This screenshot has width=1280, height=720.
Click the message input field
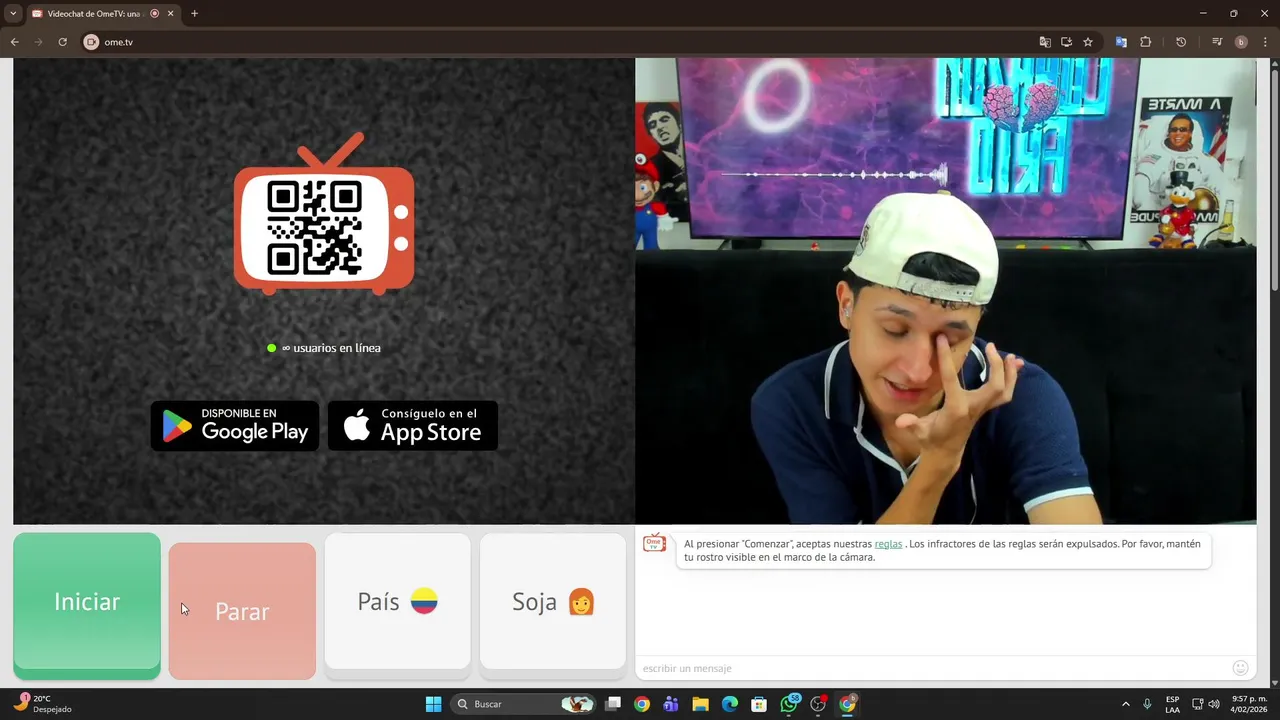click(935, 668)
